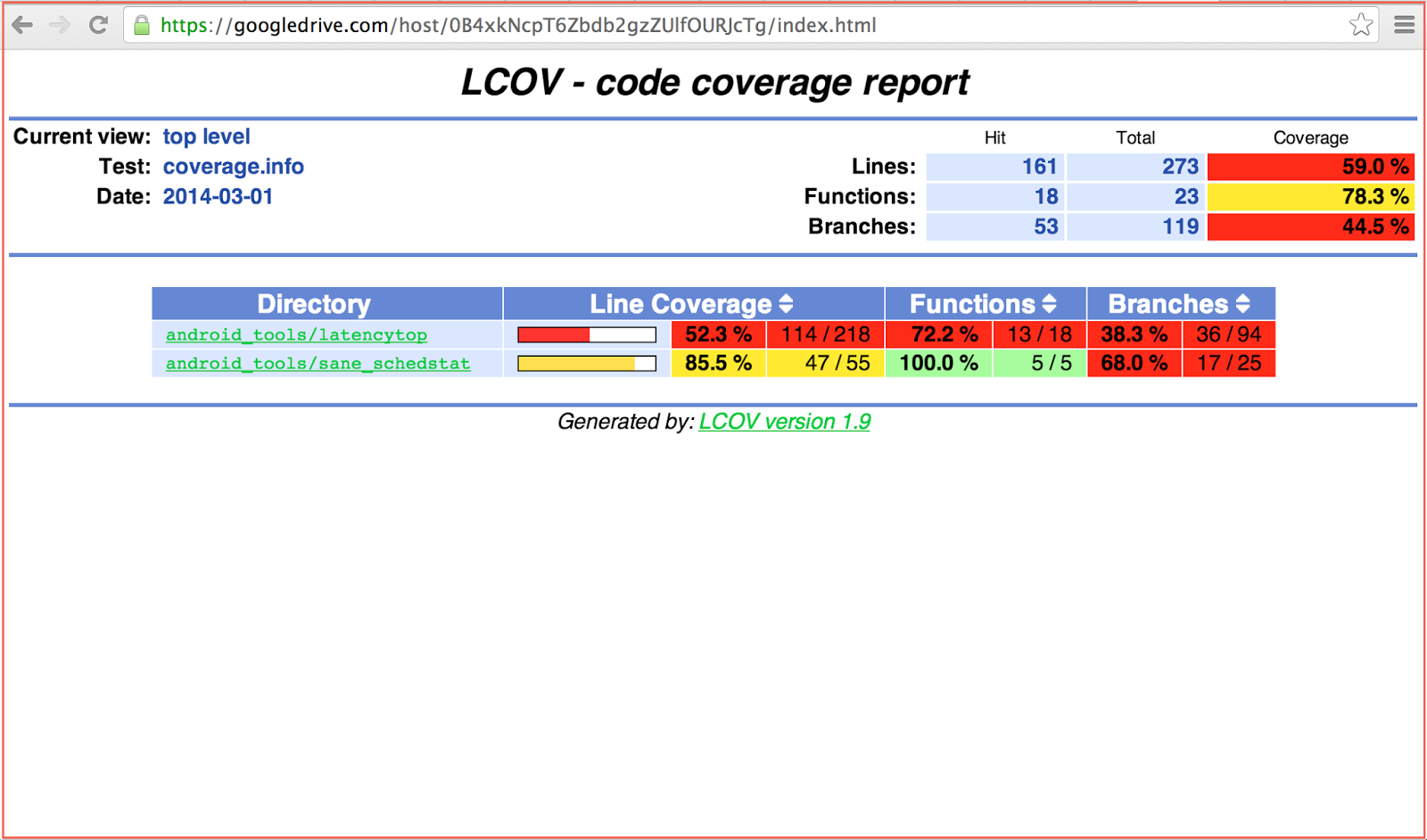Open the top level view link

(x=206, y=136)
